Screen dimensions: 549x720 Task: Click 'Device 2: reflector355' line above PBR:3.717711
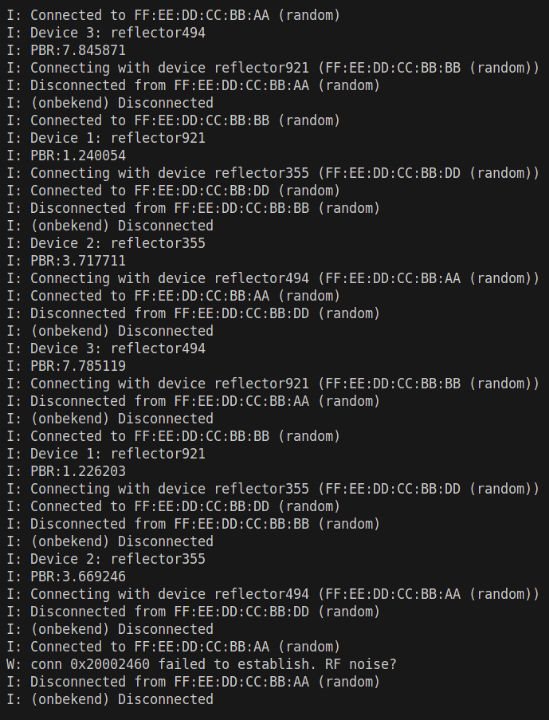point(106,243)
